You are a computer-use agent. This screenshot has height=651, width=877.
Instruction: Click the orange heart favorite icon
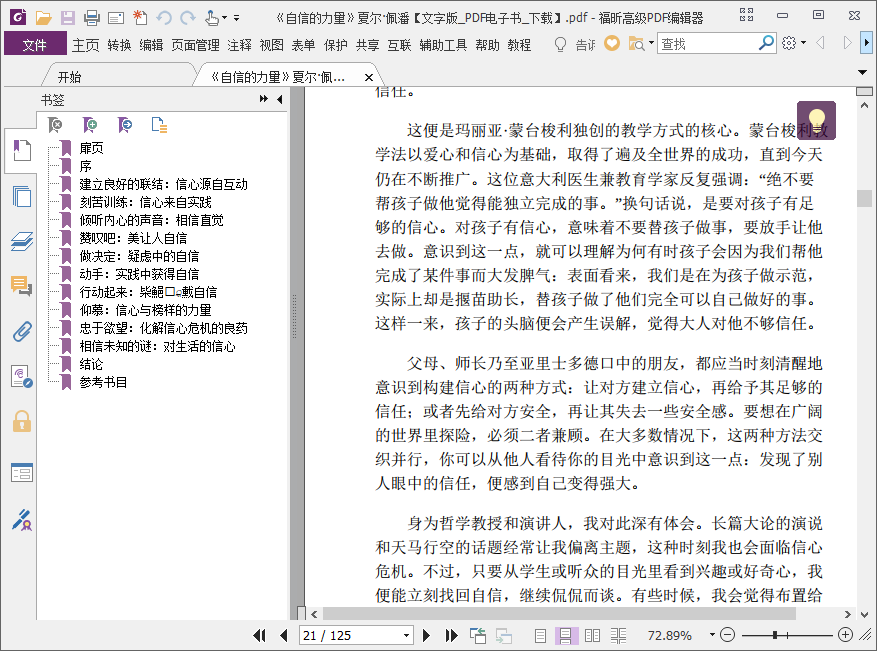click(612, 43)
